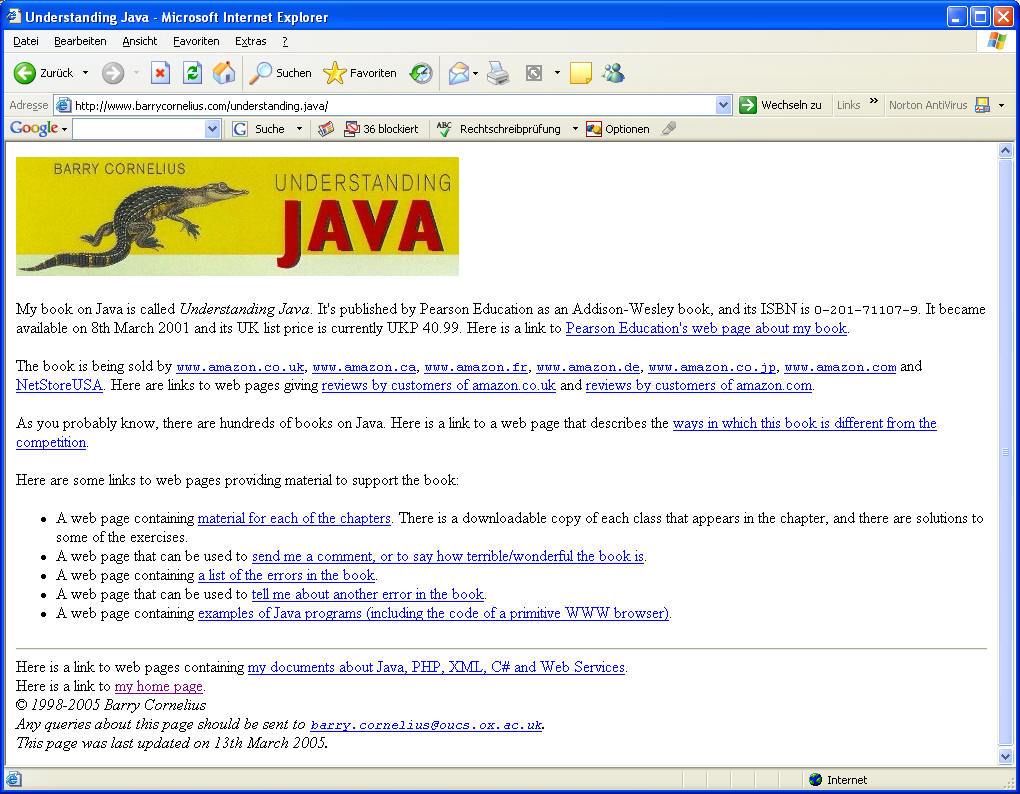Click the Wechseln zu button
This screenshot has height=794, width=1020.
point(780,105)
